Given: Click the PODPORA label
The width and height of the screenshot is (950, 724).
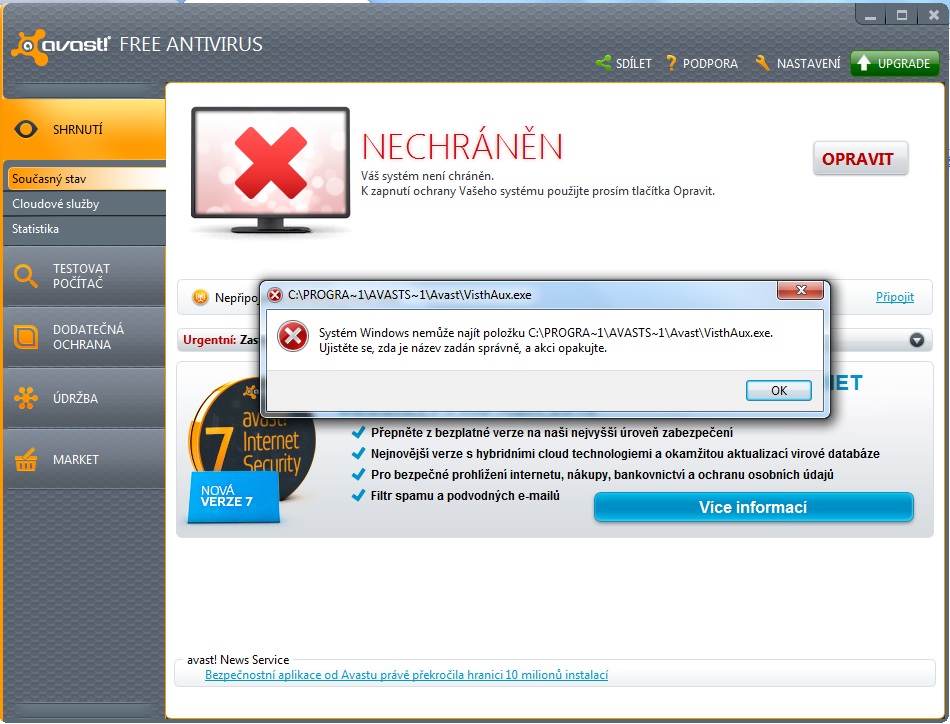Looking at the screenshot, I should tap(710, 63).
